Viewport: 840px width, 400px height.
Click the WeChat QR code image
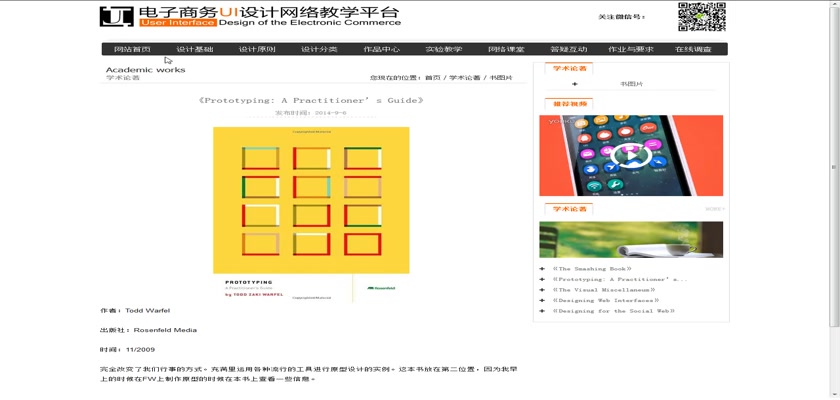pos(701,17)
